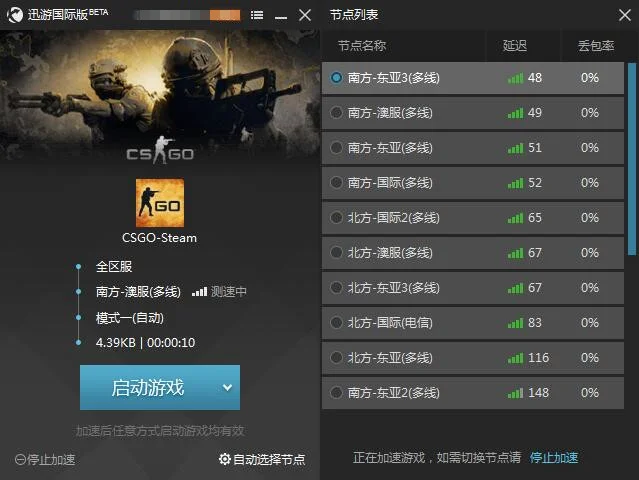
Task: Select the 北方-国际(电信) radio button
Action: click(x=336, y=323)
